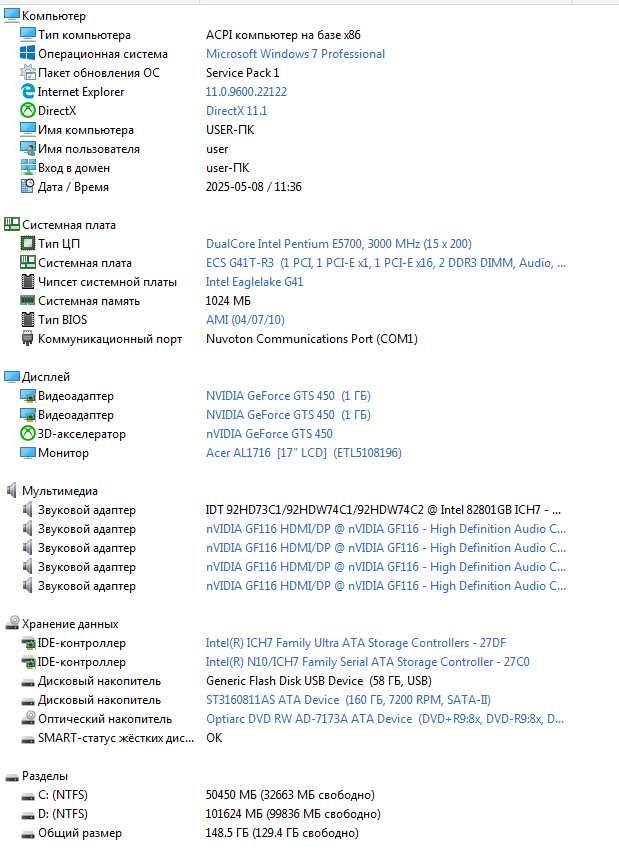Image resolution: width=619 pixels, height=854 pixels.
Task: Click the Windows logo icon beside Операционная система
Action: pyautogui.click(x=28, y=53)
